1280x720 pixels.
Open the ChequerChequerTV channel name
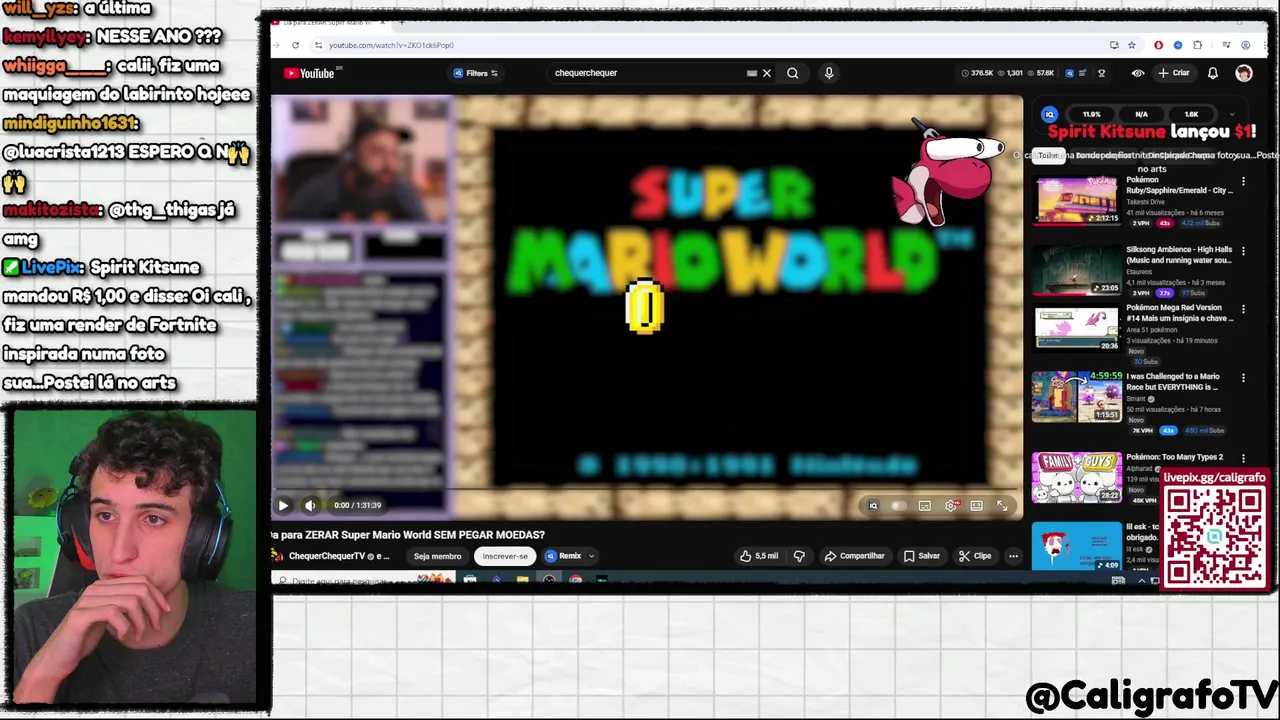click(327, 556)
